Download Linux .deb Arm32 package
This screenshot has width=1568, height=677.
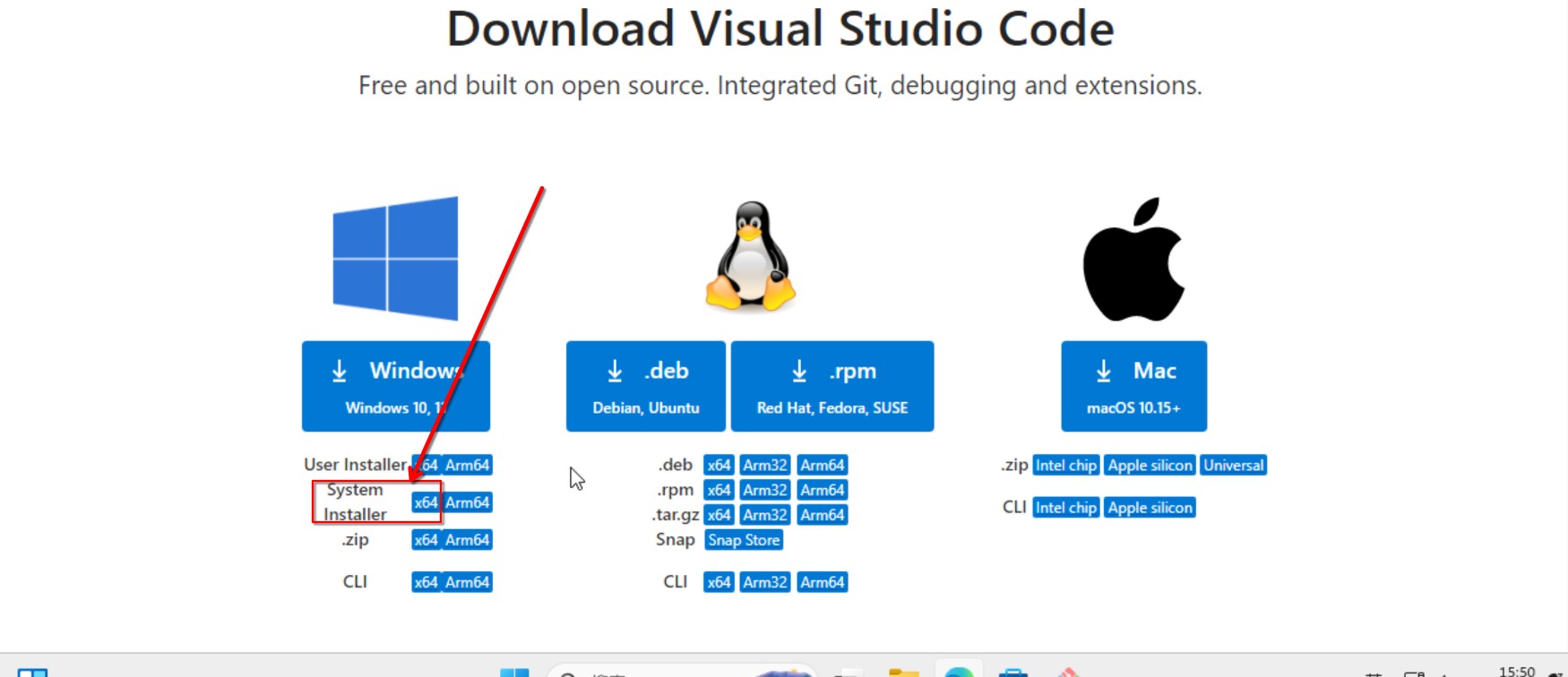pos(765,465)
